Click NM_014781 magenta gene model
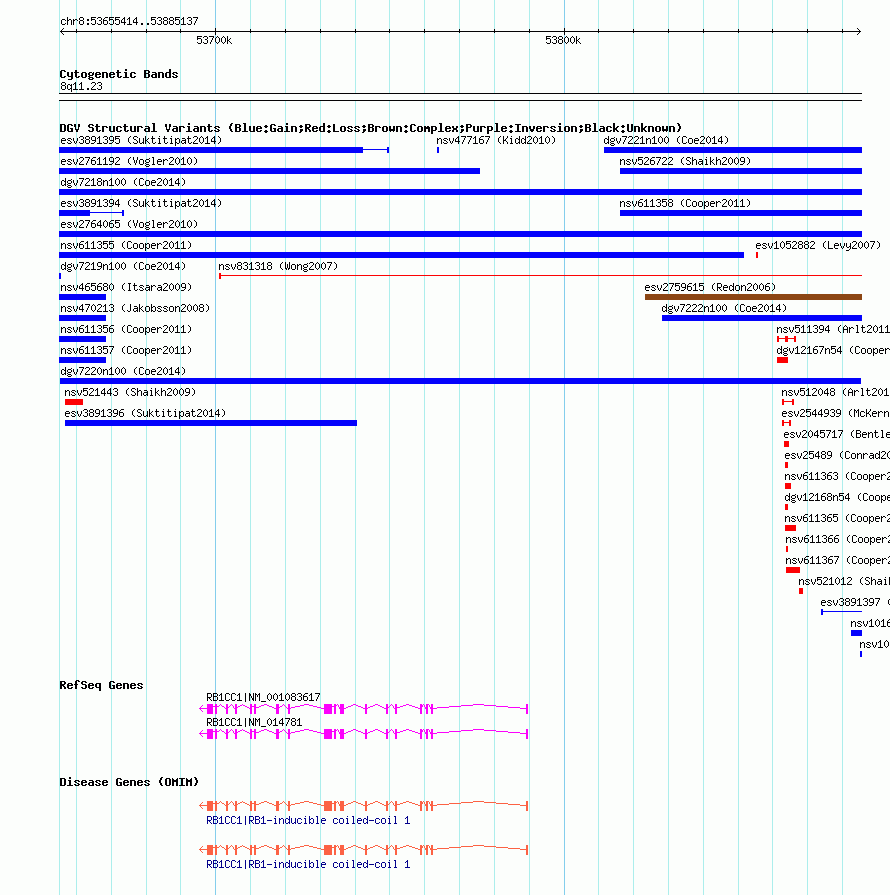The height and width of the screenshot is (895, 890). point(364,734)
